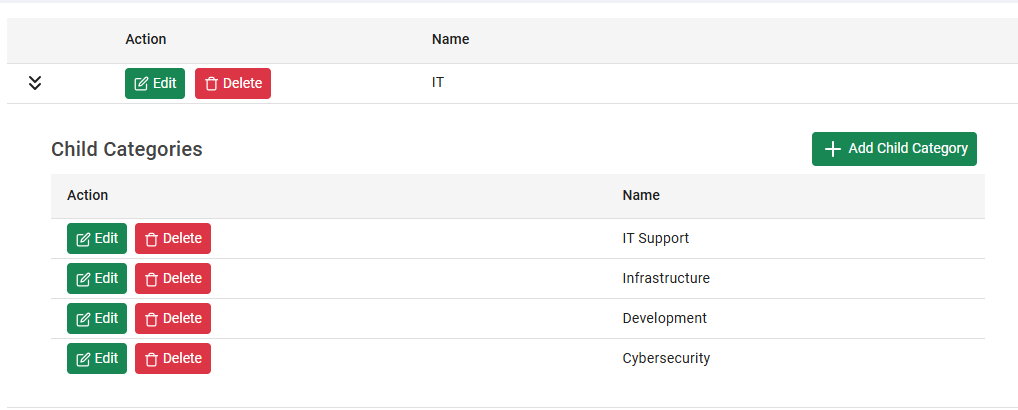Click the Name column header of child table

(x=641, y=195)
